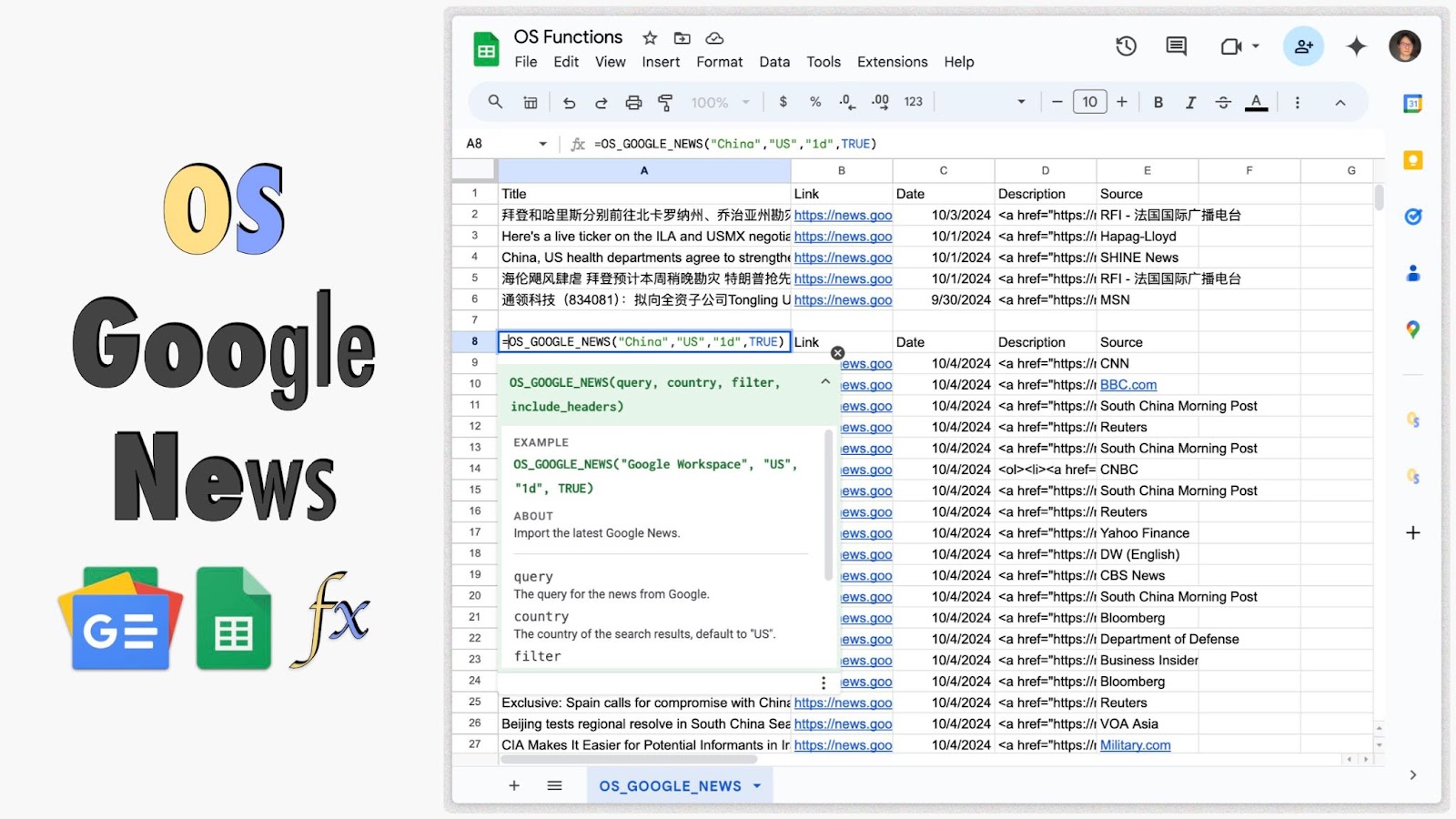Toggle italic formatting
The height and width of the screenshot is (819, 1456).
tap(1190, 103)
